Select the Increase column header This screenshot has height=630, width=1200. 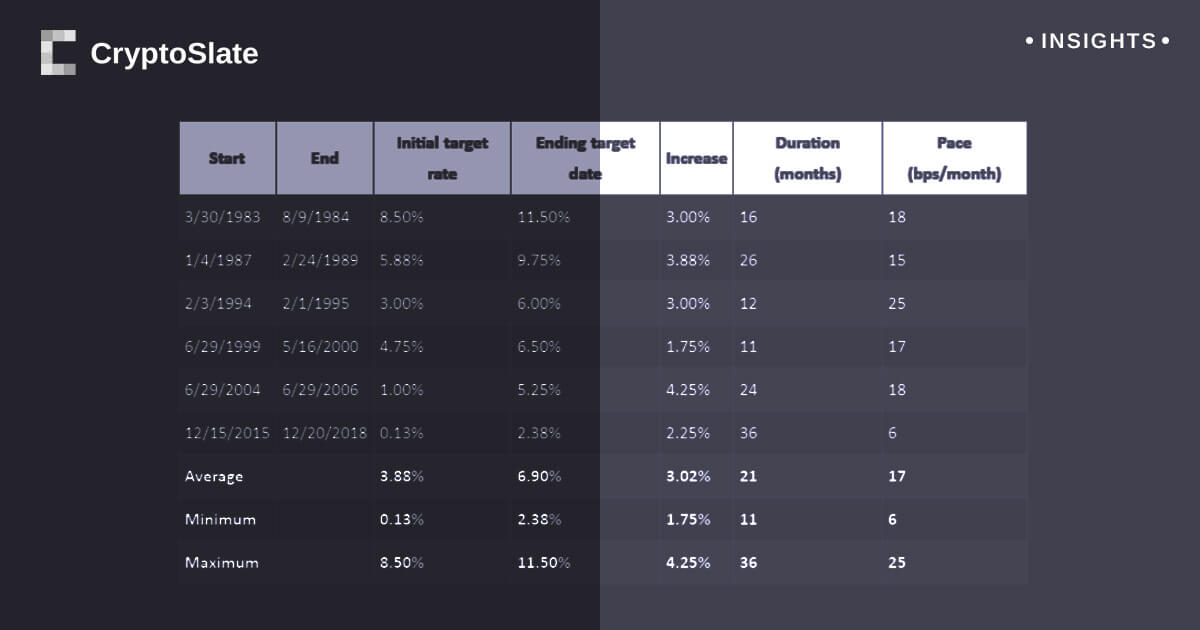pos(696,158)
